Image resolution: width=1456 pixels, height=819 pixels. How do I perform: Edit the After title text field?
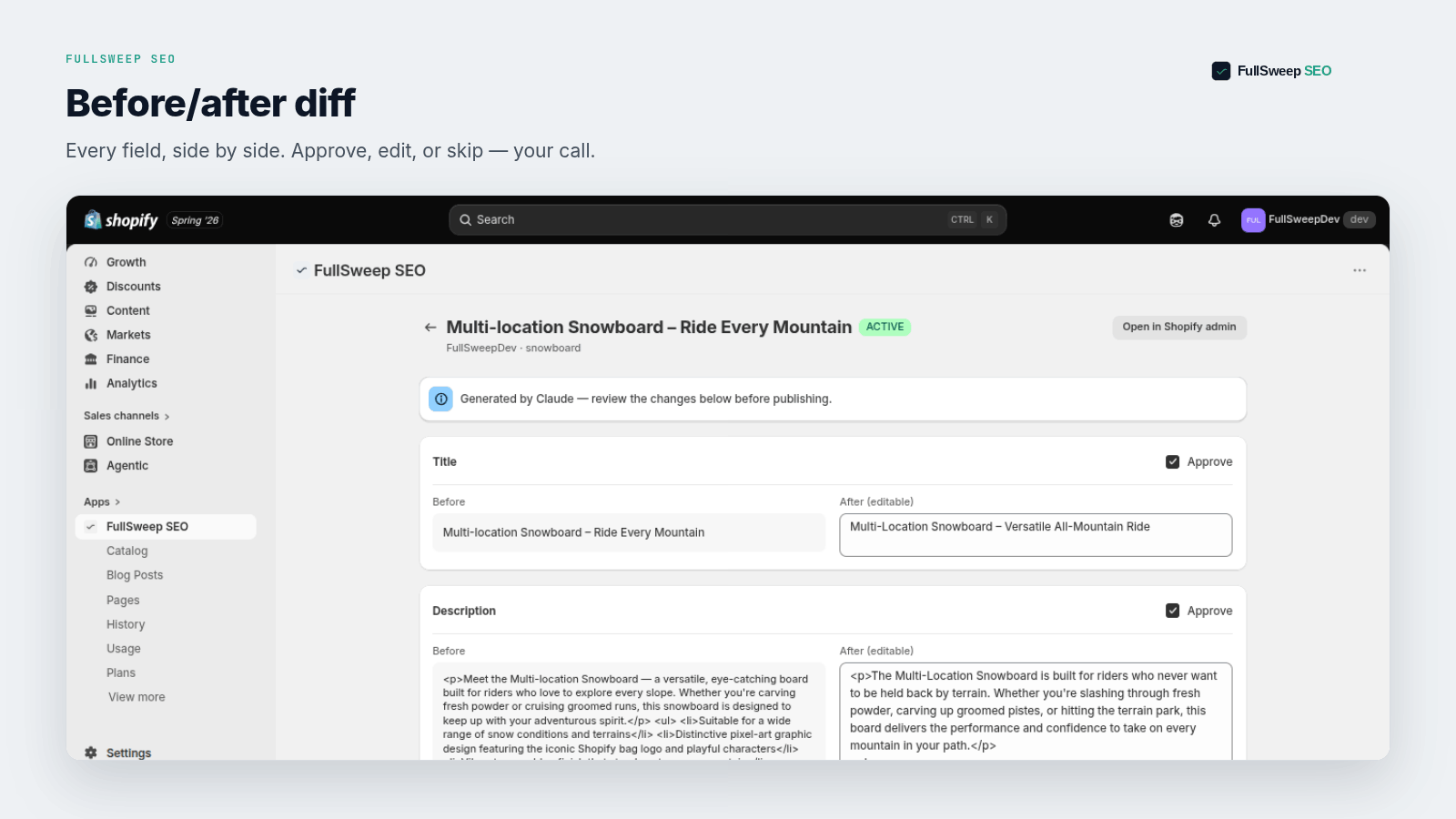(x=1036, y=535)
